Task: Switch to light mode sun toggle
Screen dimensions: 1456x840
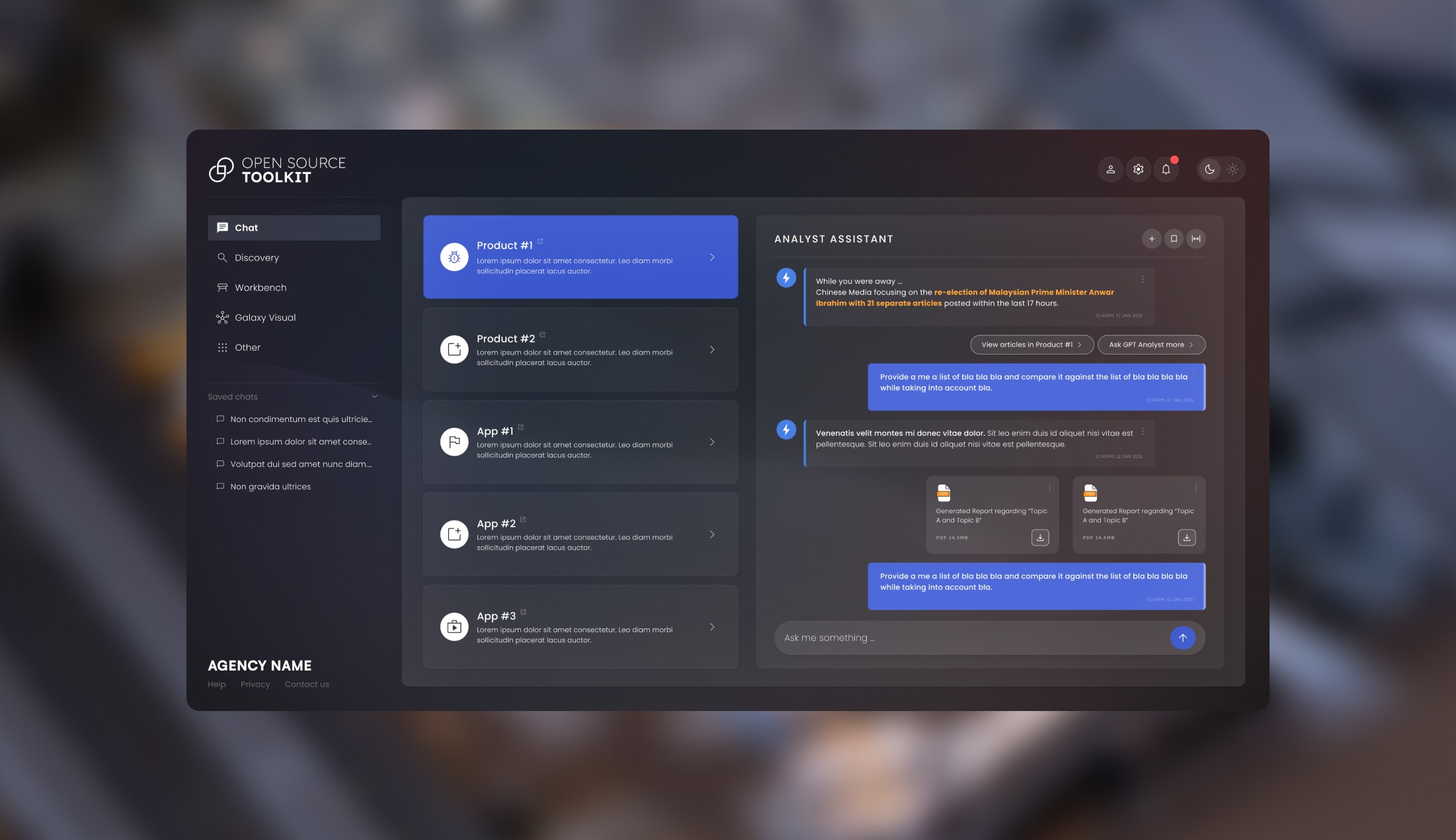Action: [1233, 169]
